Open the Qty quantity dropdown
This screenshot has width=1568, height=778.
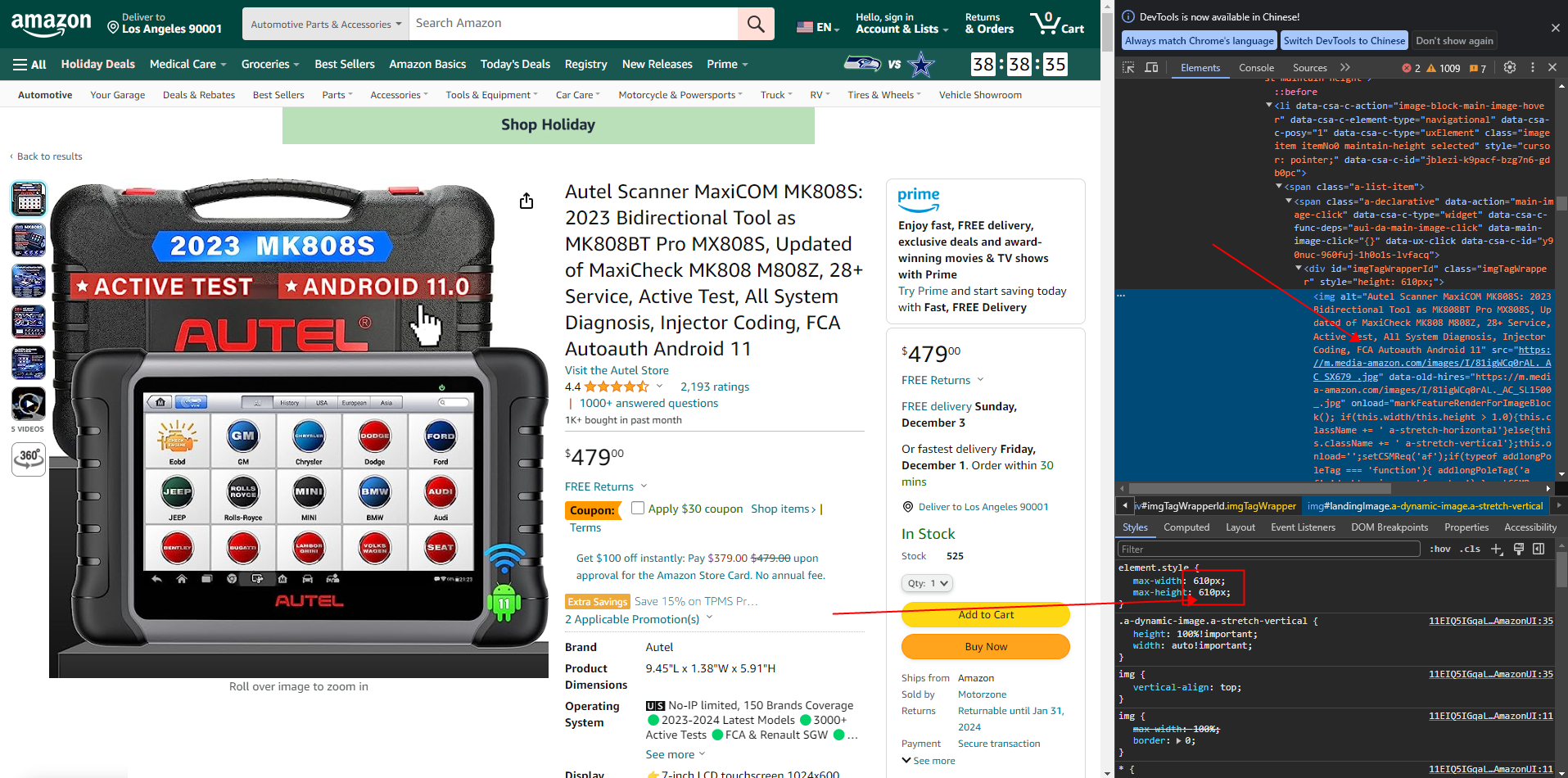928,583
